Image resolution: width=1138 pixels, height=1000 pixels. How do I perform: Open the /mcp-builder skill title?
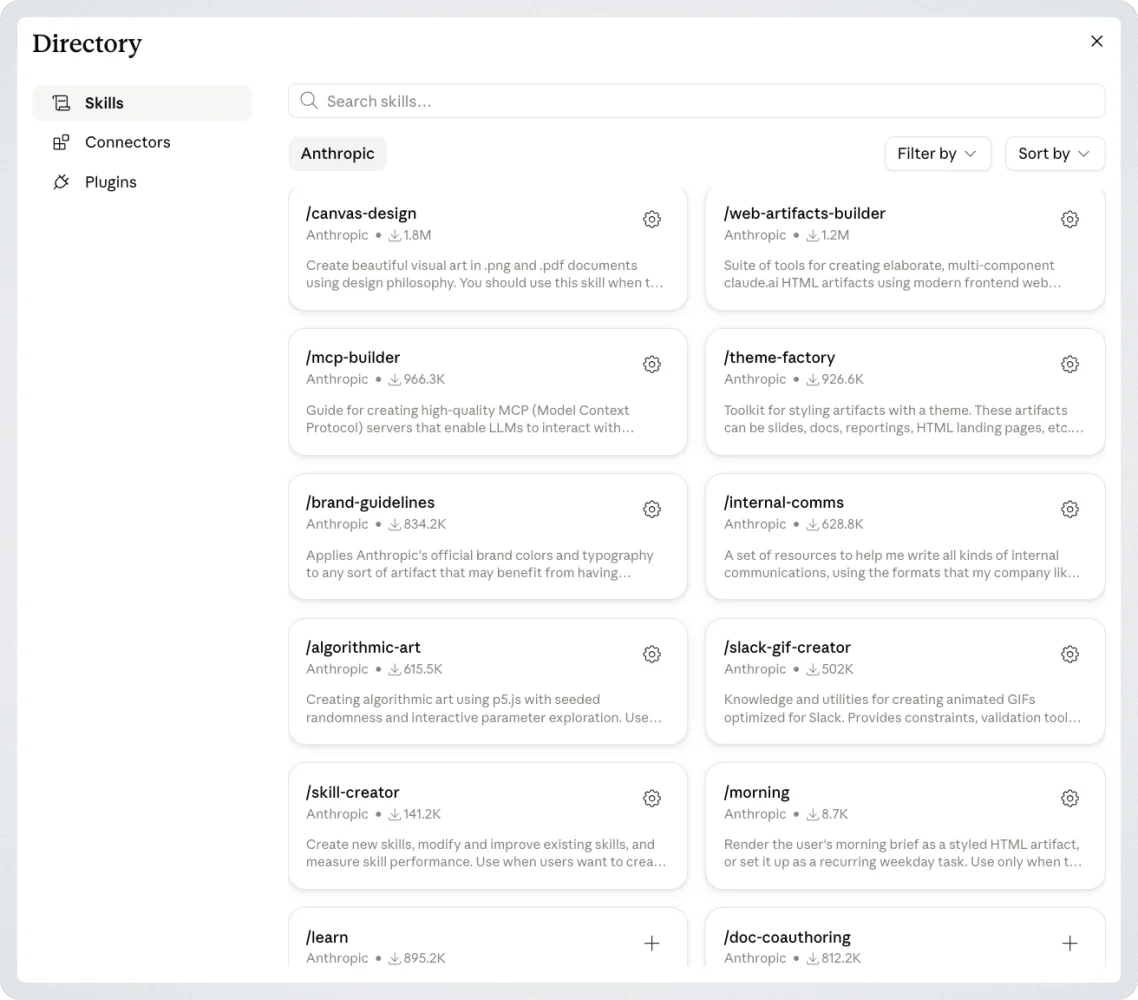353,358
